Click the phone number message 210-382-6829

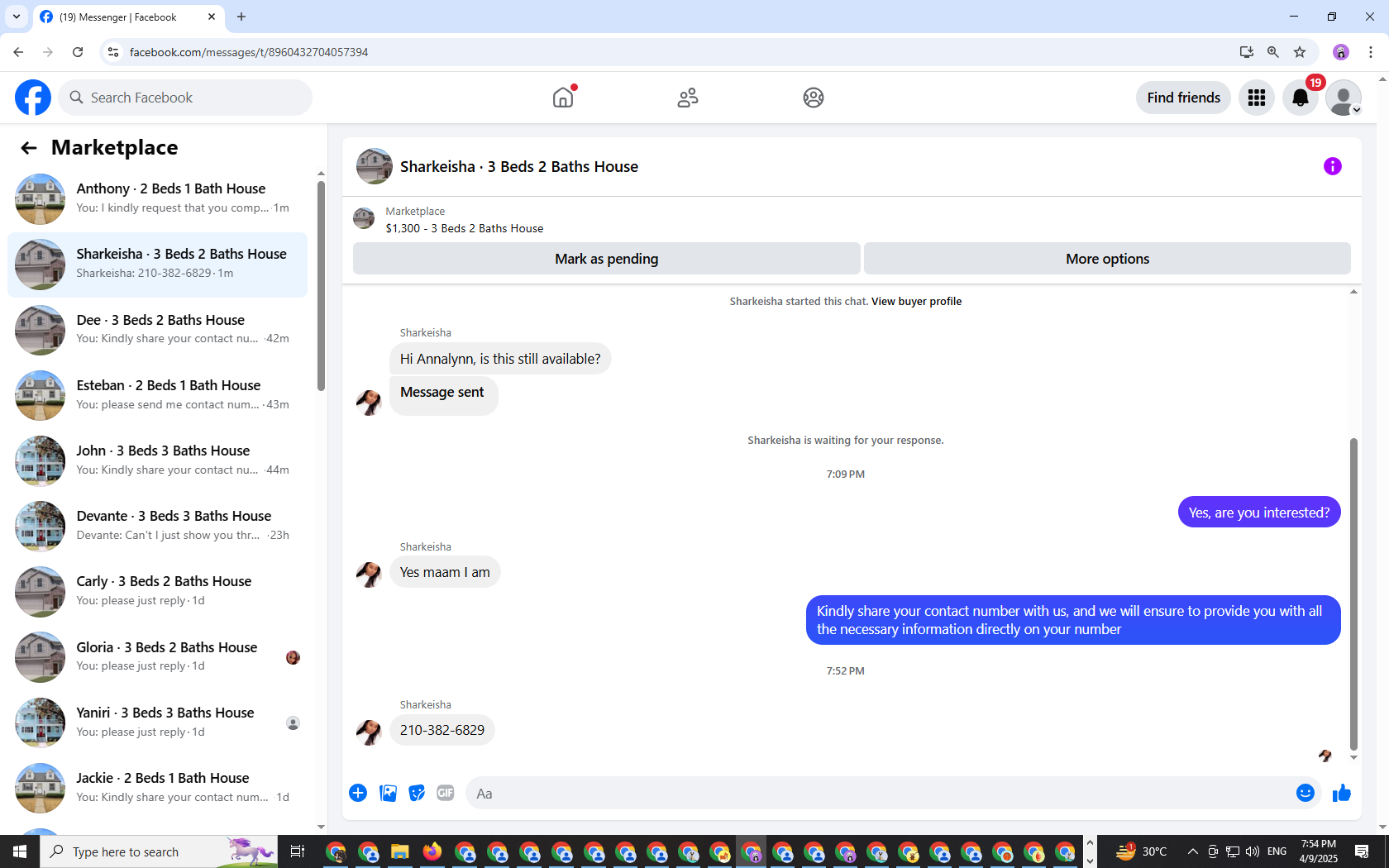(442, 730)
